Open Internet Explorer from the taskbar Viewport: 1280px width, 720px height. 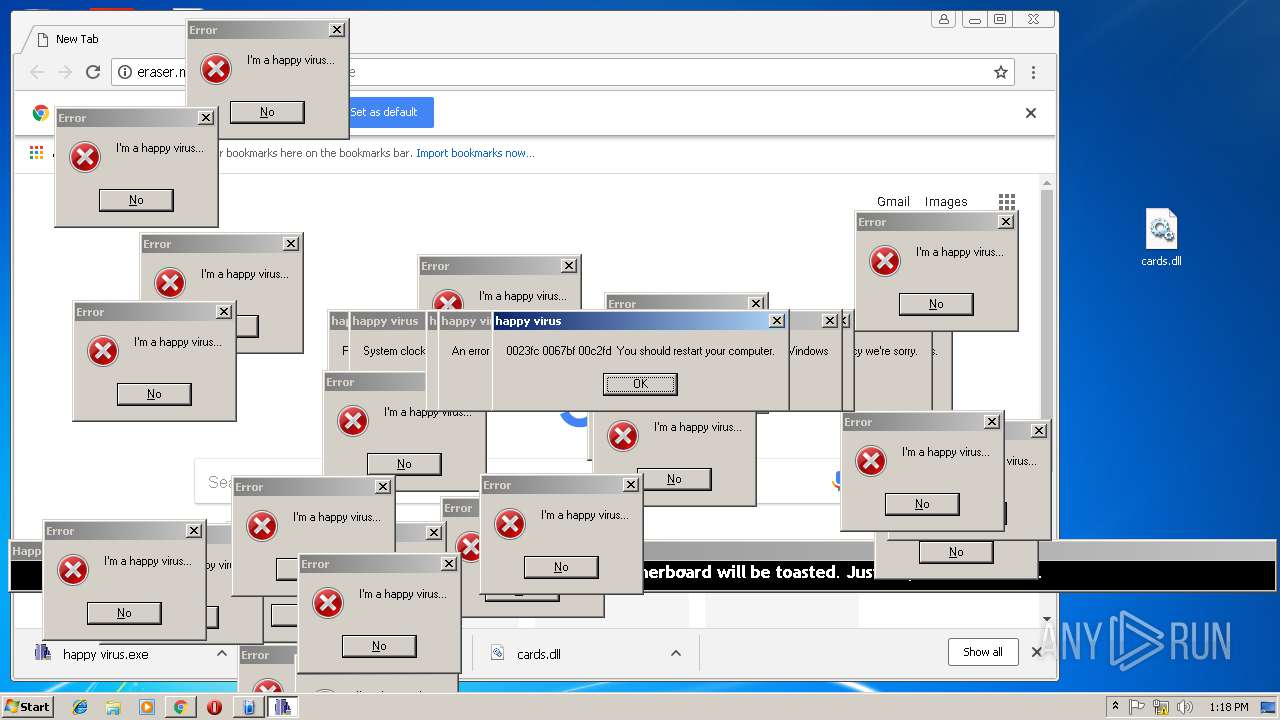(80, 707)
